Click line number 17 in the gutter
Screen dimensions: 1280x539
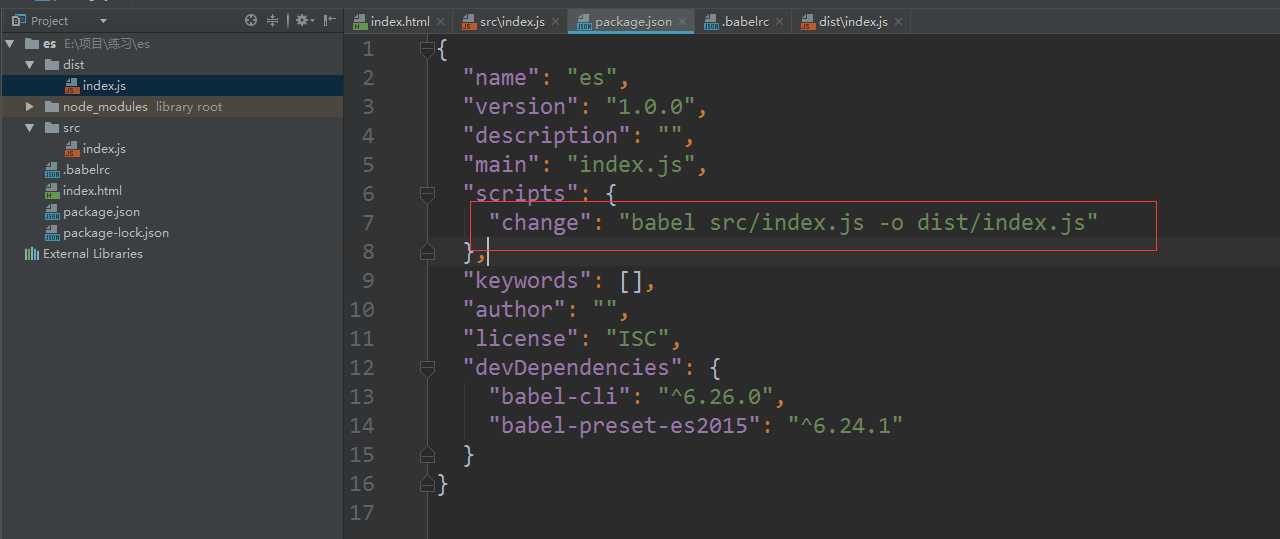pos(362,512)
